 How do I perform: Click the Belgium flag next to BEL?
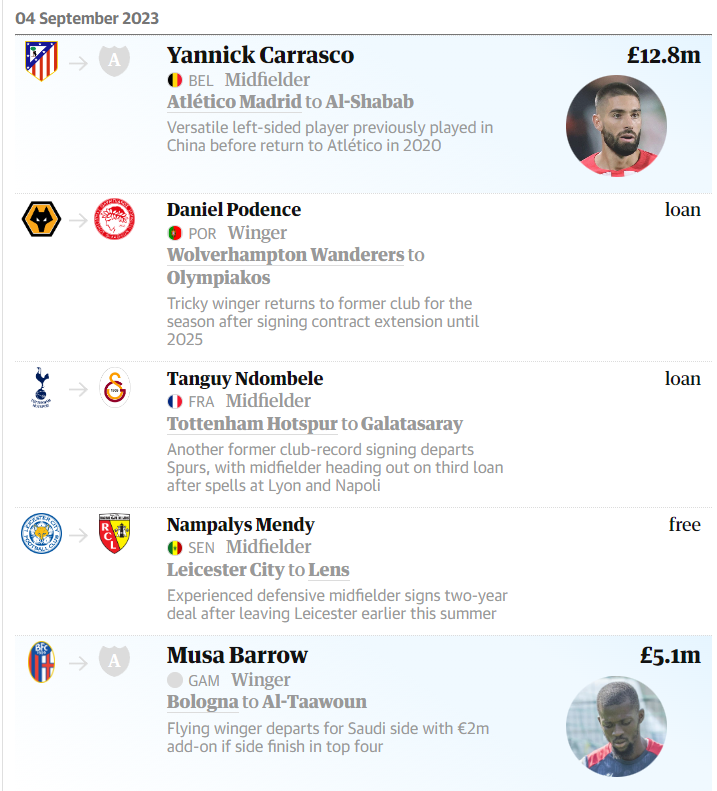pyautogui.click(x=174, y=80)
